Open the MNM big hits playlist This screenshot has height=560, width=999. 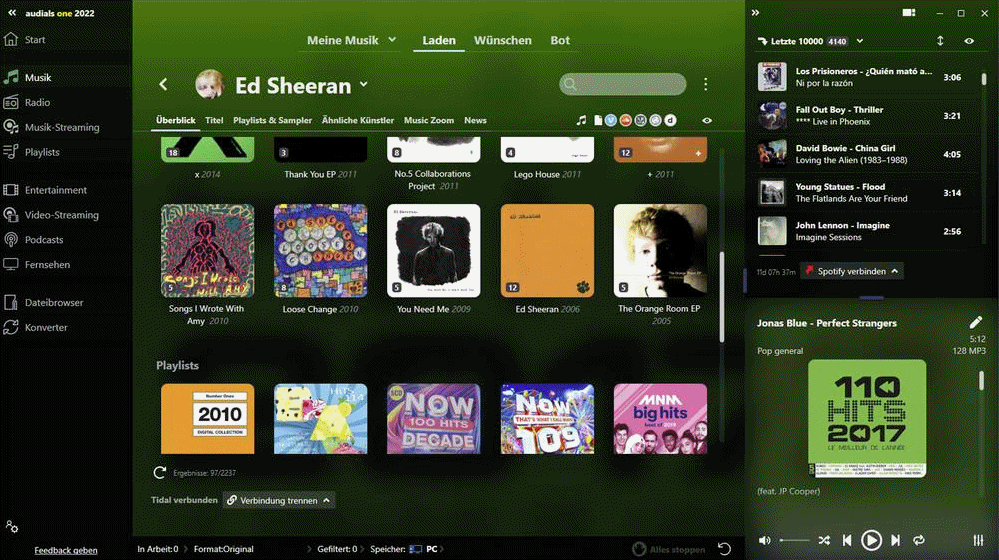(x=660, y=419)
